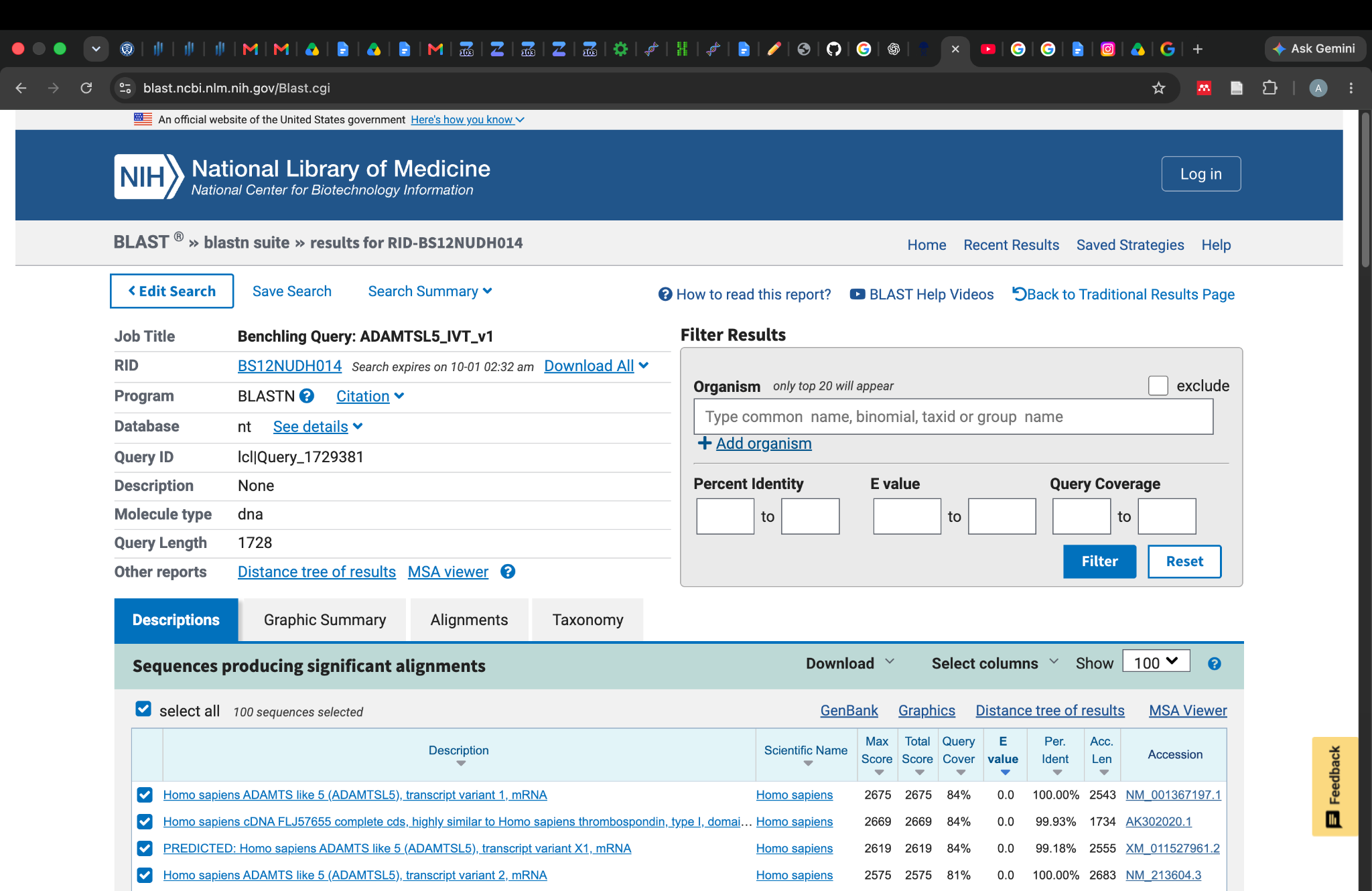This screenshot has width=1372, height=891.
Task: Open the browser extensions puzzle icon
Action: tap(1270, 88)
